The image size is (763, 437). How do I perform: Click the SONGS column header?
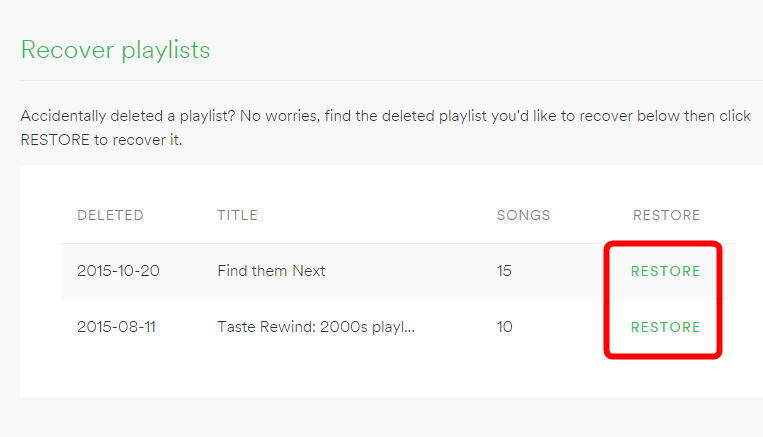[x=523, y=215]
